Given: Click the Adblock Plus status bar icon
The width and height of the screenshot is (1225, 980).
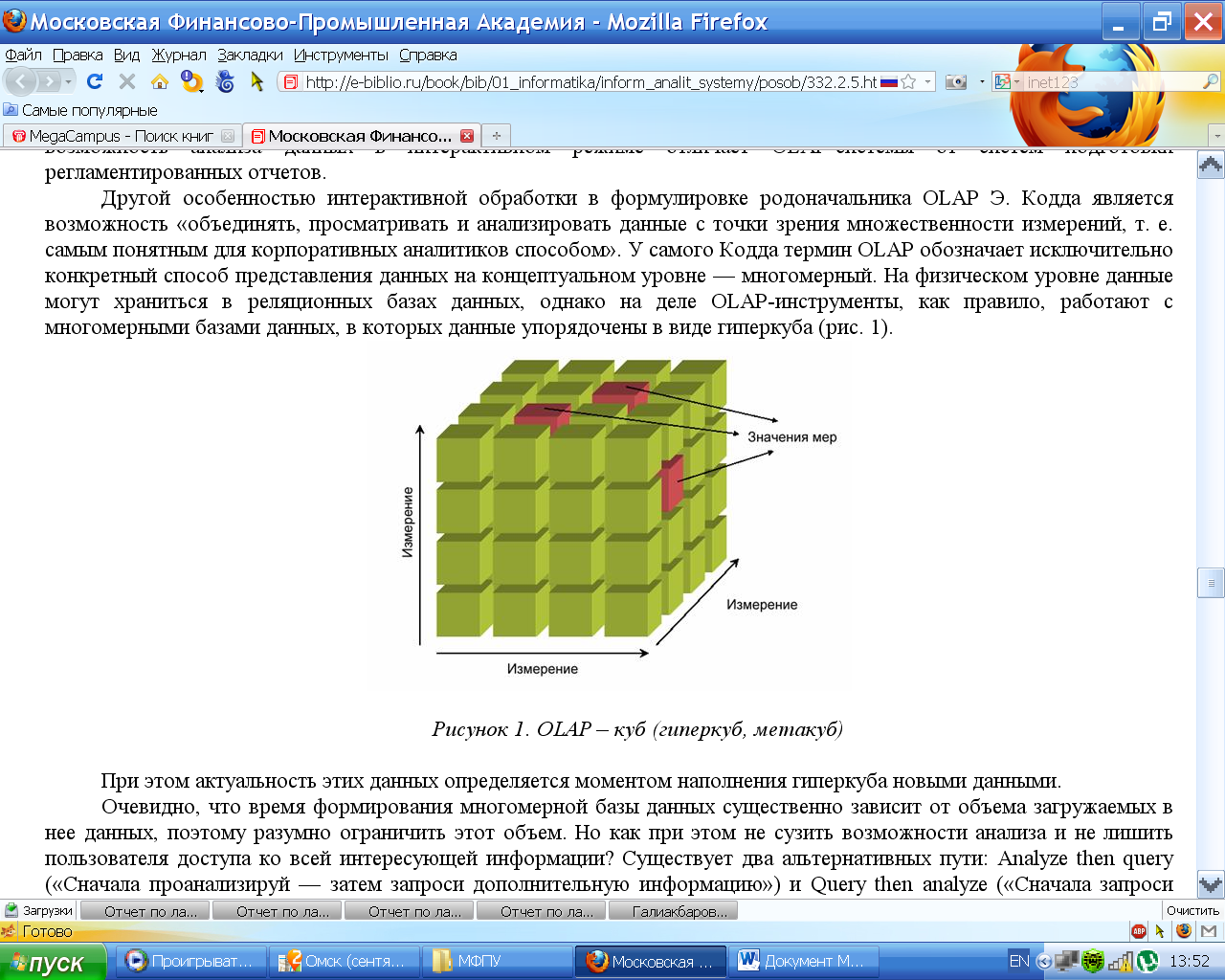Looking at the screenshot, I should (1139, 931).
